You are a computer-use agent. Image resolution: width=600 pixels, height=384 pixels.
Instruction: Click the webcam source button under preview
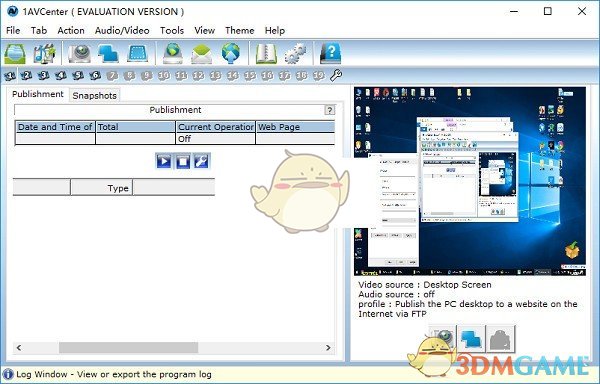coord(442,338)
